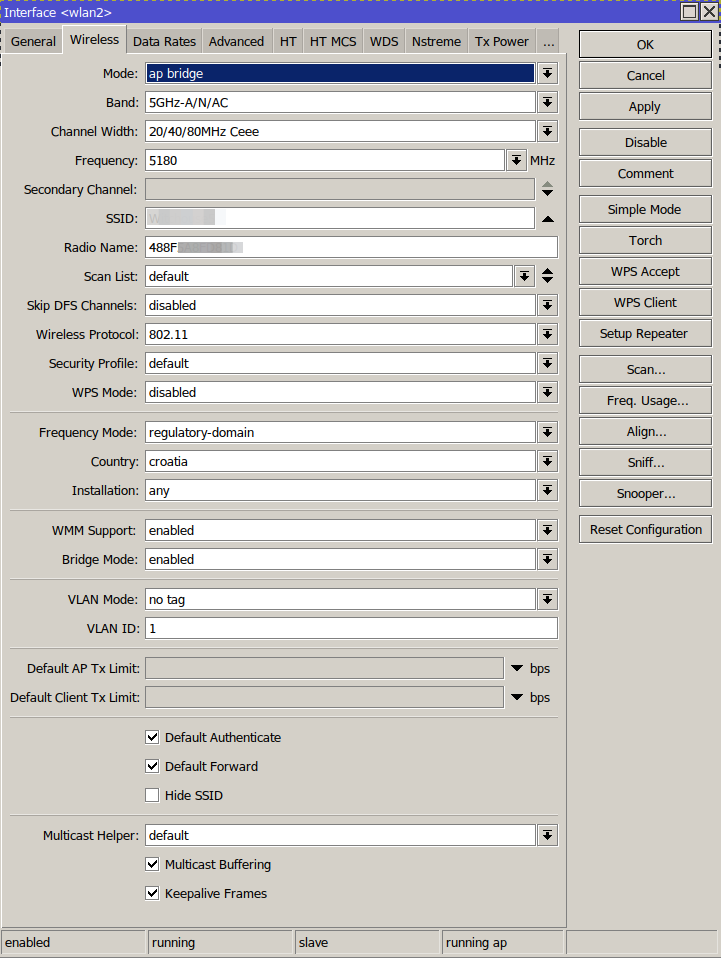Expand Default AP Tx Limit field

517,668
